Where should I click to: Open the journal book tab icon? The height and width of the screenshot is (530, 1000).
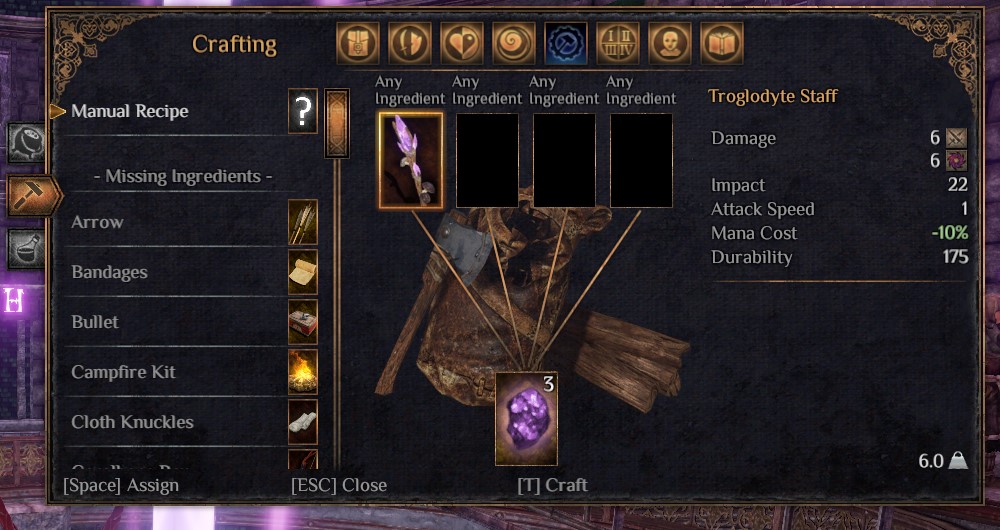722,43
